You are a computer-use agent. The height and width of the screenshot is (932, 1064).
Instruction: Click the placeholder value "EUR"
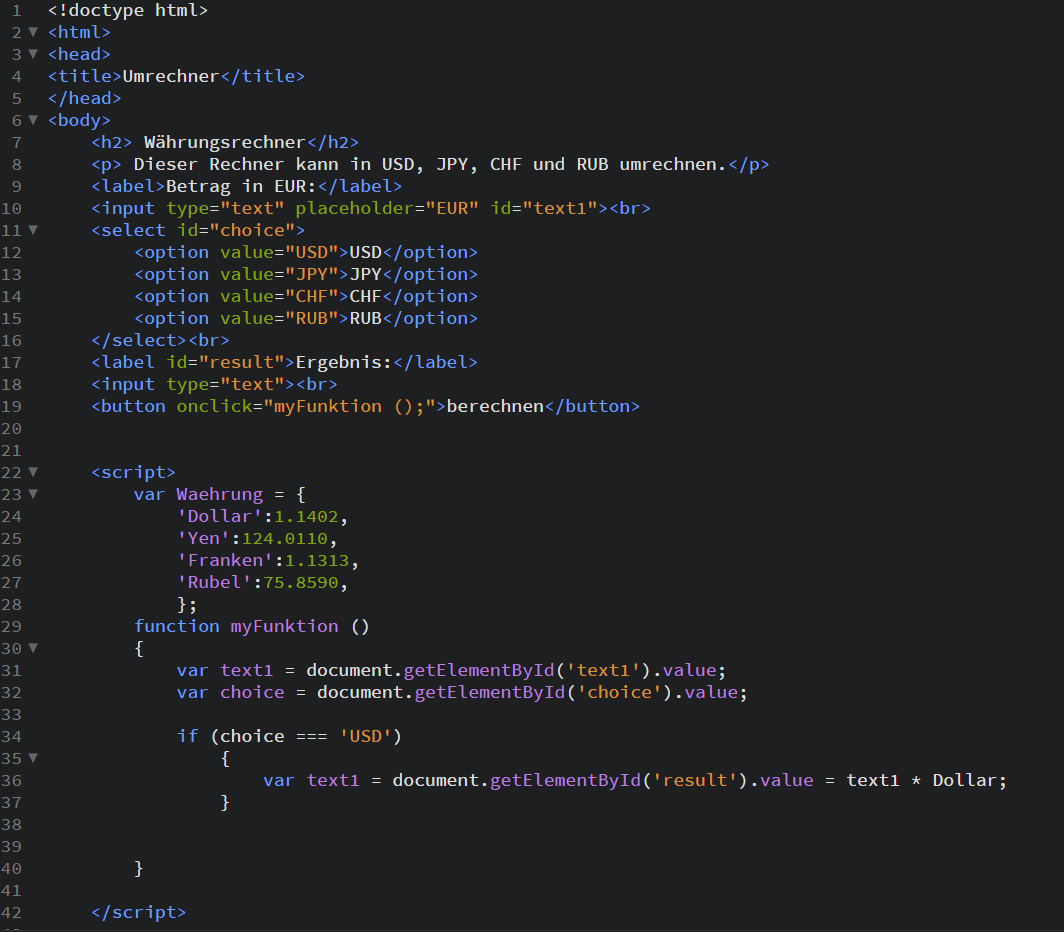[453, 208]
